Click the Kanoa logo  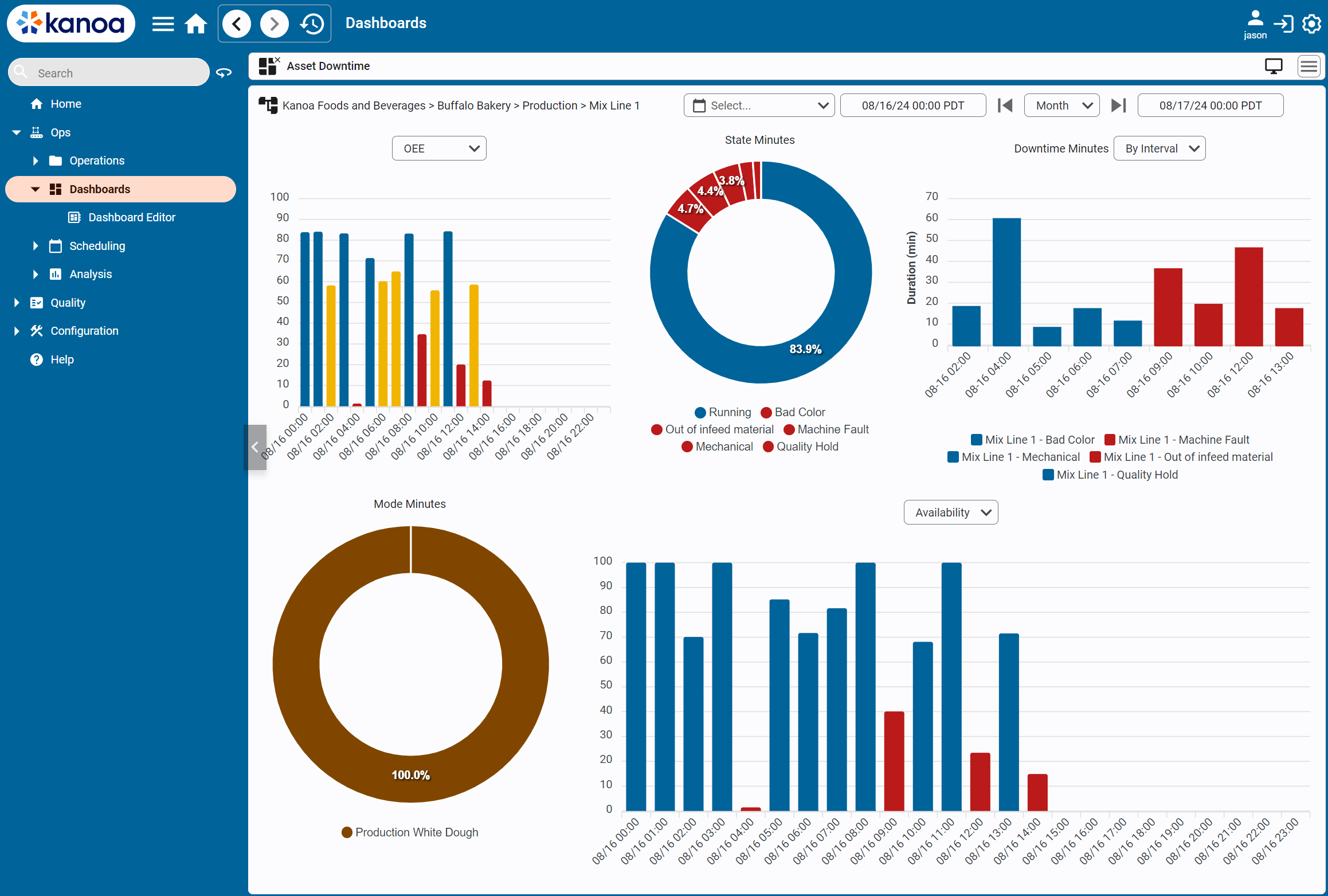[70, 23]
